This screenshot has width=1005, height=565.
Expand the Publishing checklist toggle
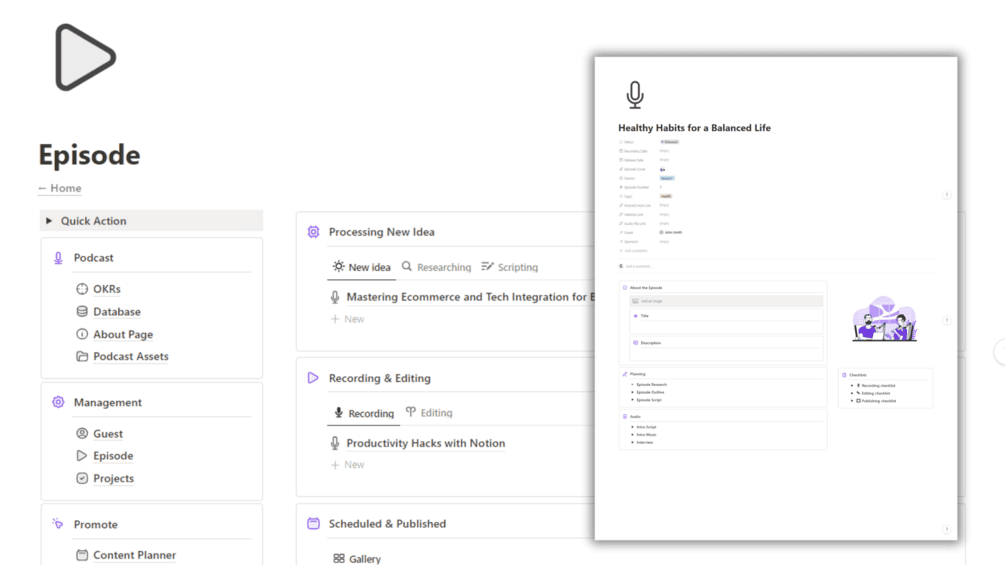click(852, 401)
